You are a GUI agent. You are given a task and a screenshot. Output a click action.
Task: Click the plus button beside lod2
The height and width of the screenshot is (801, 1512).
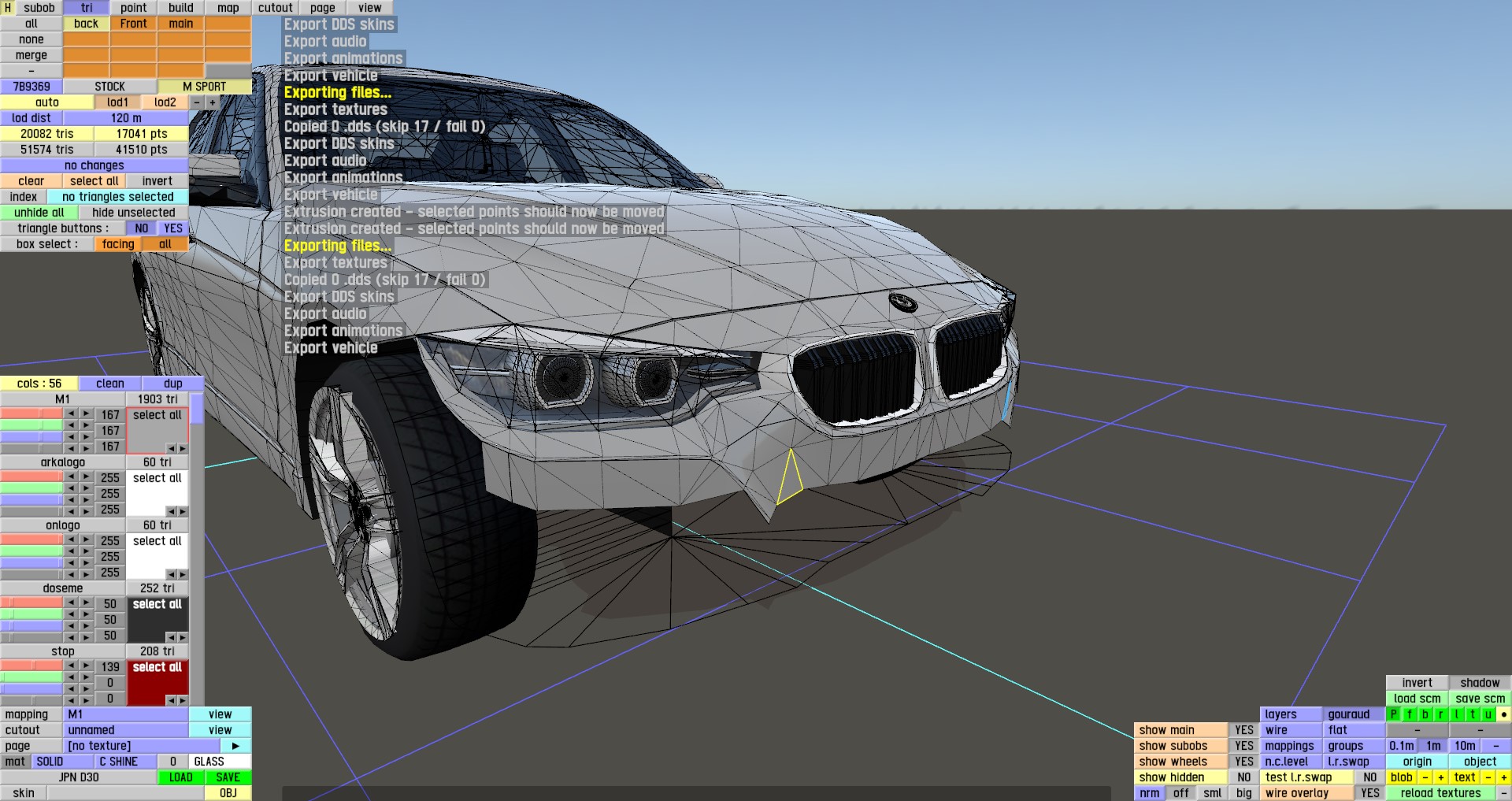click(213, 102)
